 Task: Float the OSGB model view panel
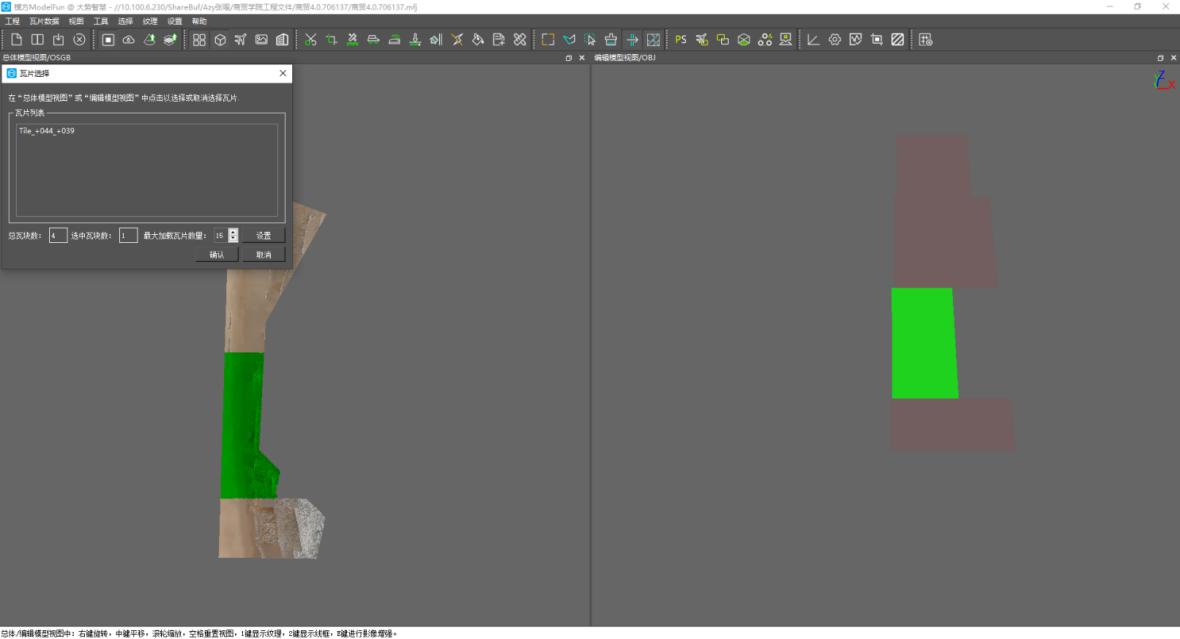568,58
